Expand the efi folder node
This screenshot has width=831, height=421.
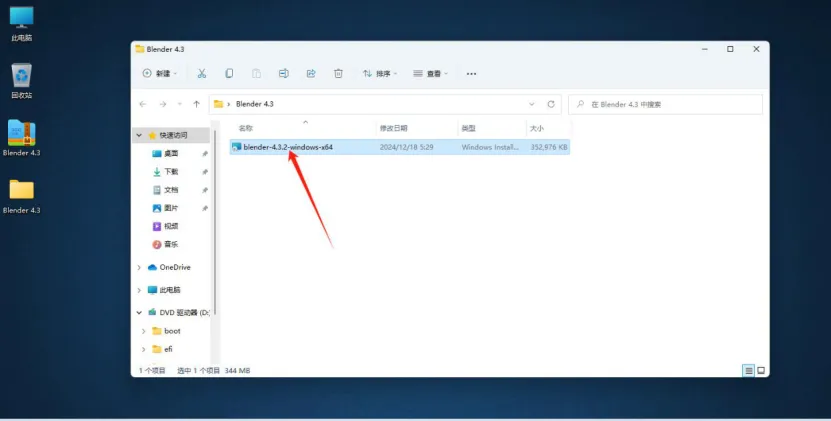tap(144, 349)
